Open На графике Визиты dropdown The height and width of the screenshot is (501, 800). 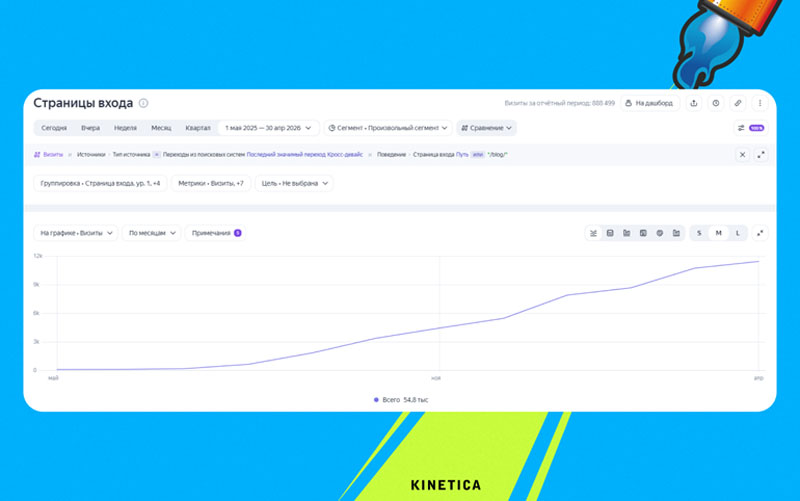[76, 233]
